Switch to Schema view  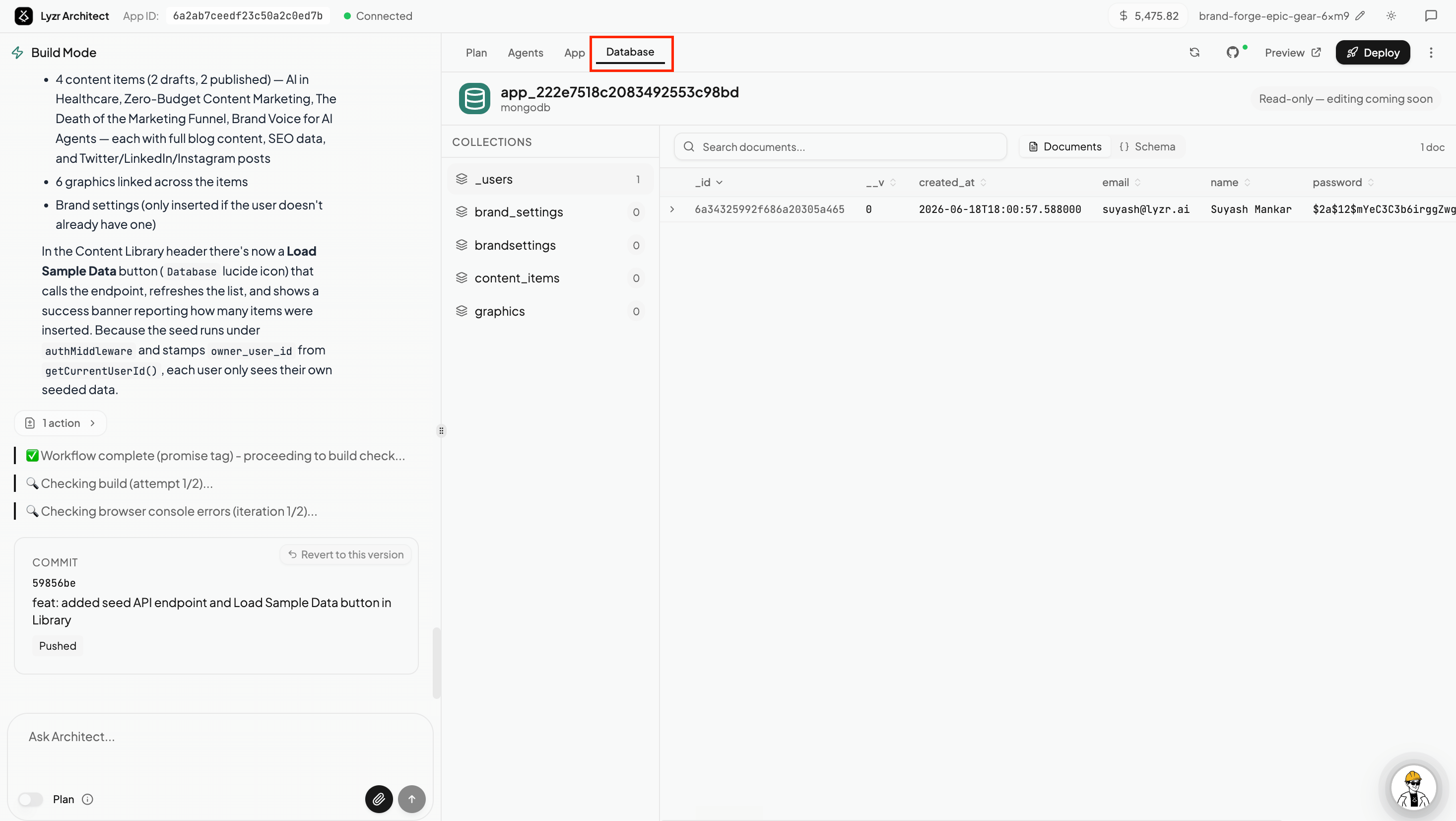pyautogui.click(x=1147, y=146)
